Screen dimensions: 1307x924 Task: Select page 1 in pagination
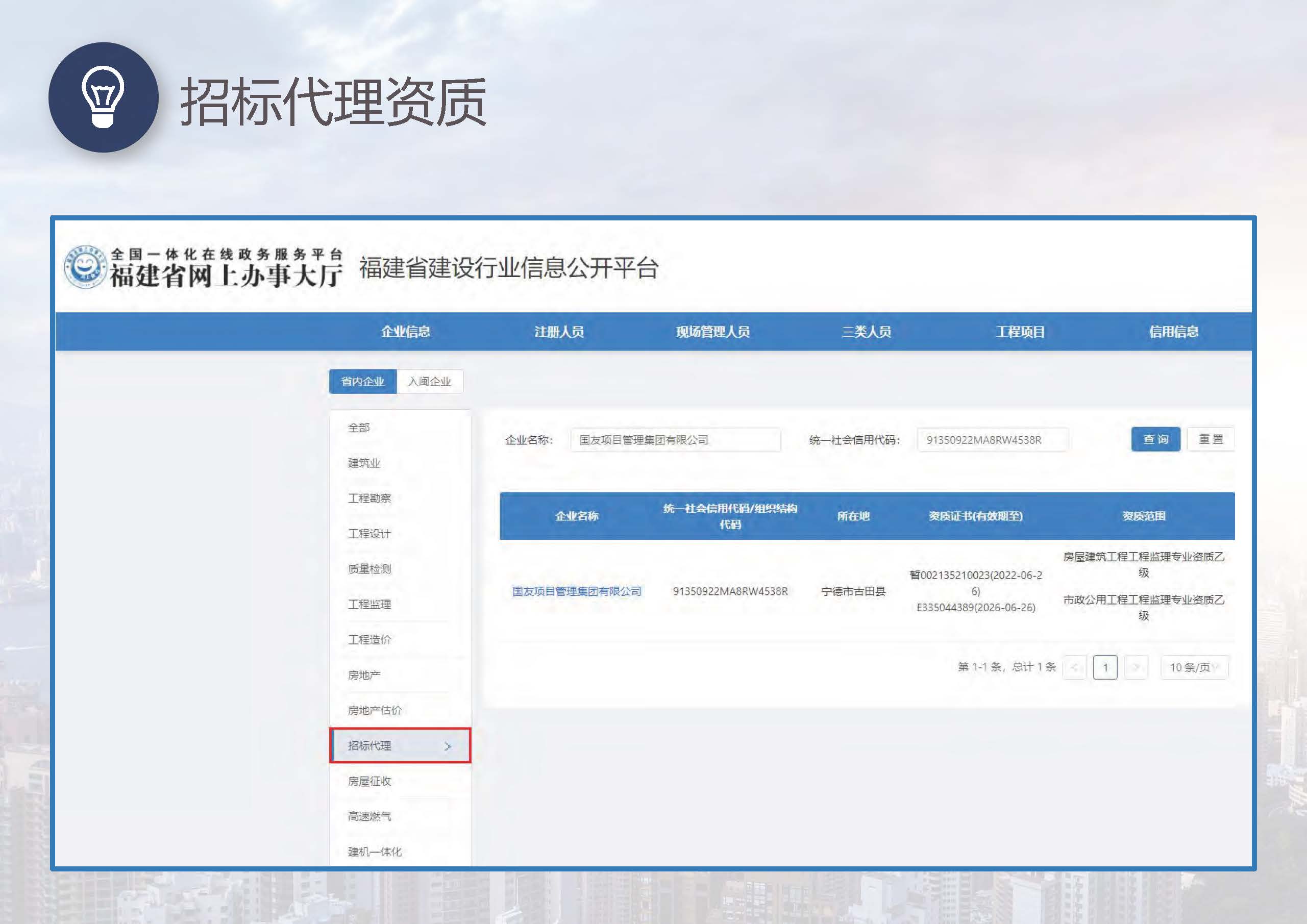tap(1105, 667)
